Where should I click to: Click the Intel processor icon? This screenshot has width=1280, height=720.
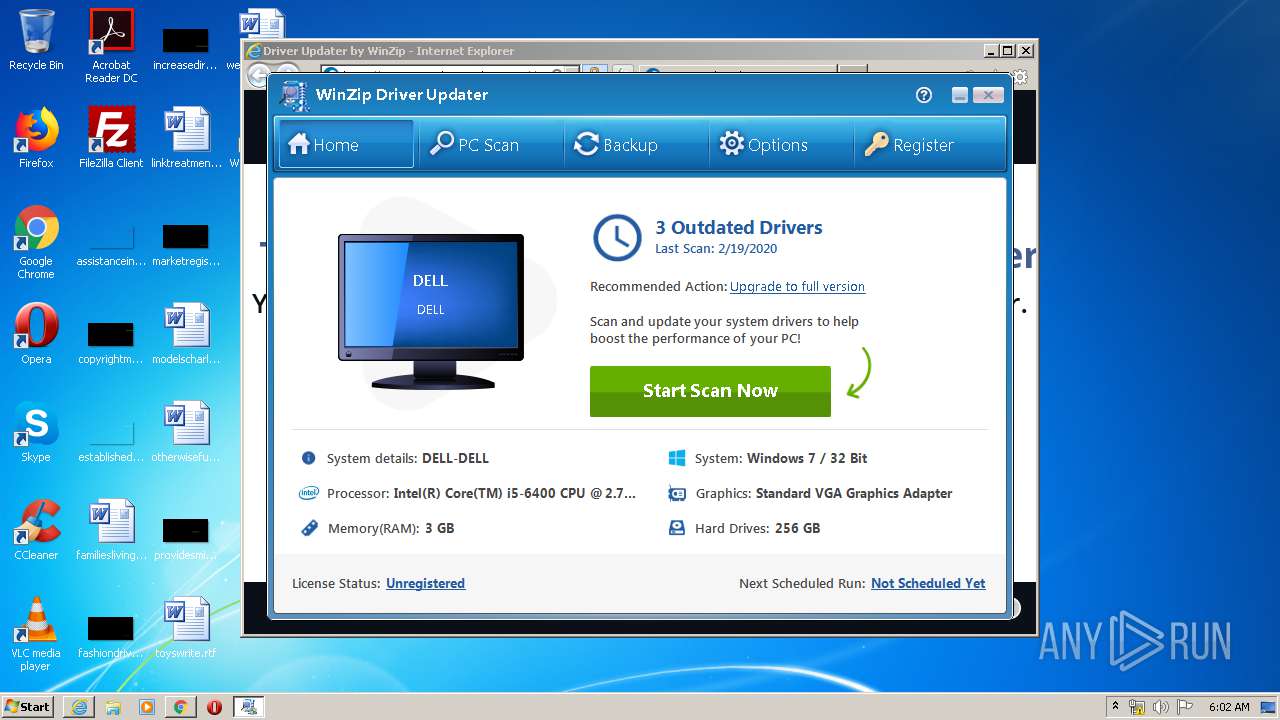pyautogui.click(x=309, y=494)
